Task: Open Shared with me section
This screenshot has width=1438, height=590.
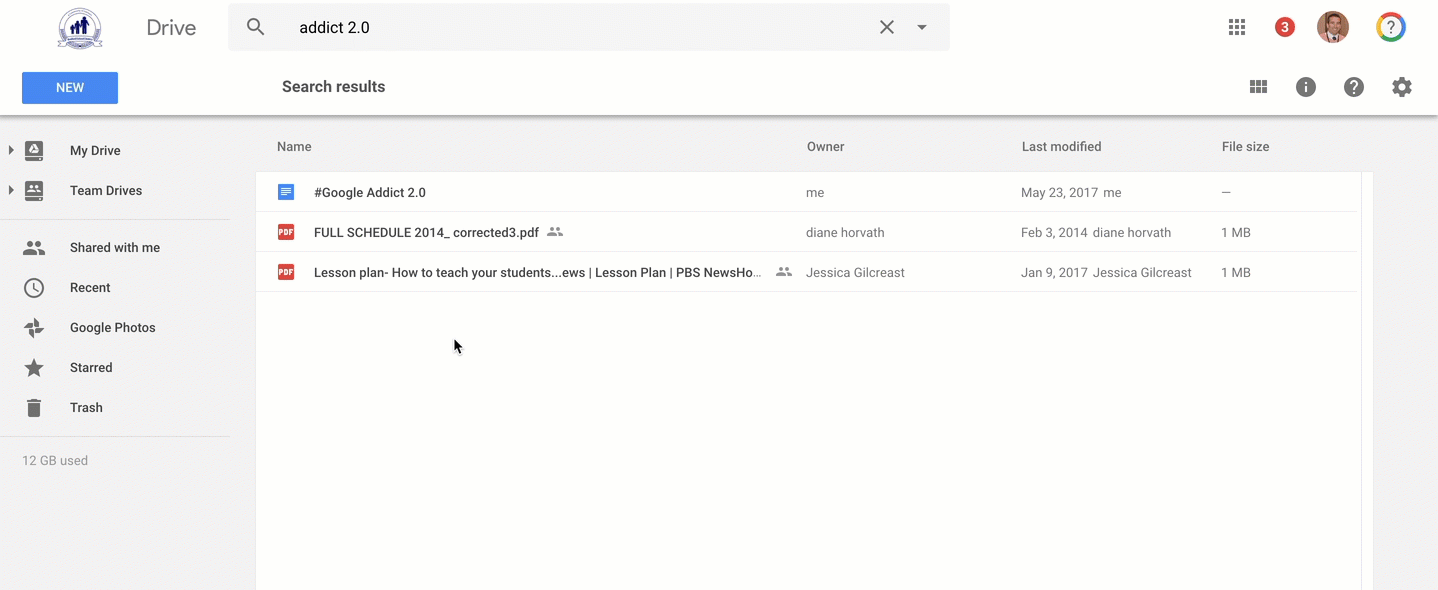Action: point(114,248)
